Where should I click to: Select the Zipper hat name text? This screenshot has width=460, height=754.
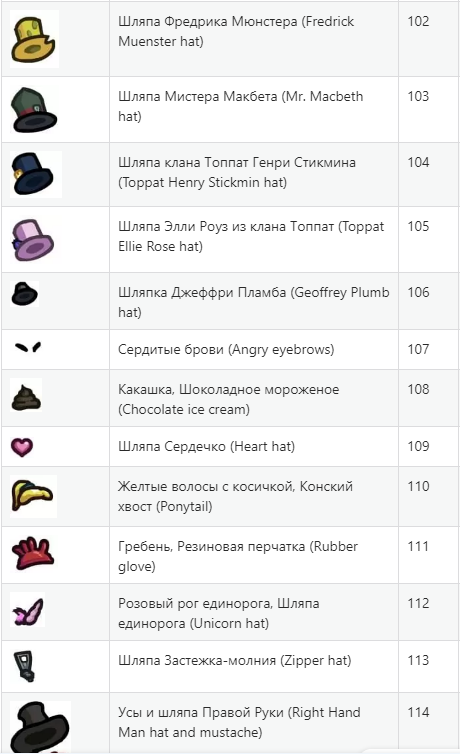(235, 660)
